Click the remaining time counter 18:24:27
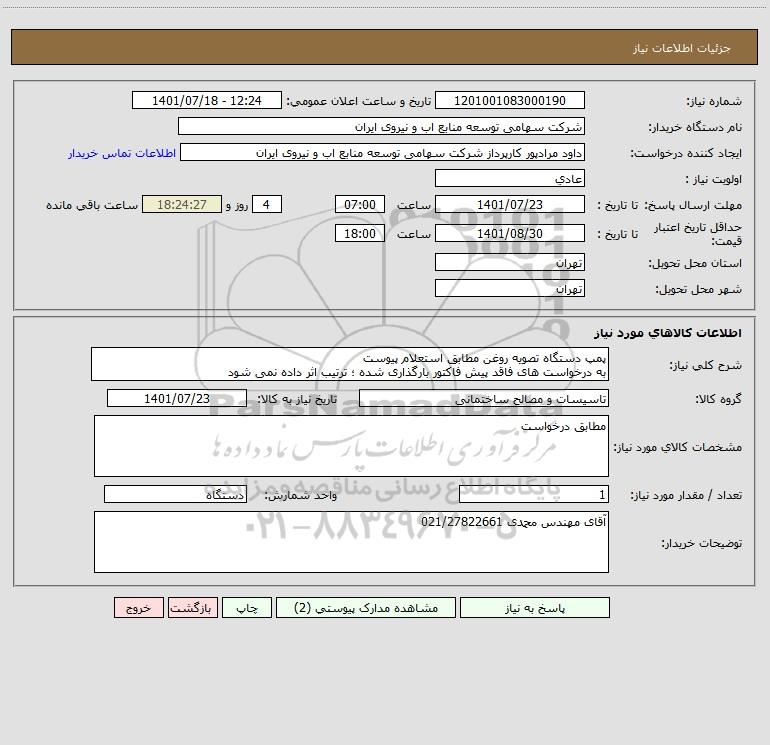Viewport: 770px width, 745px height. tap(182, 204)
